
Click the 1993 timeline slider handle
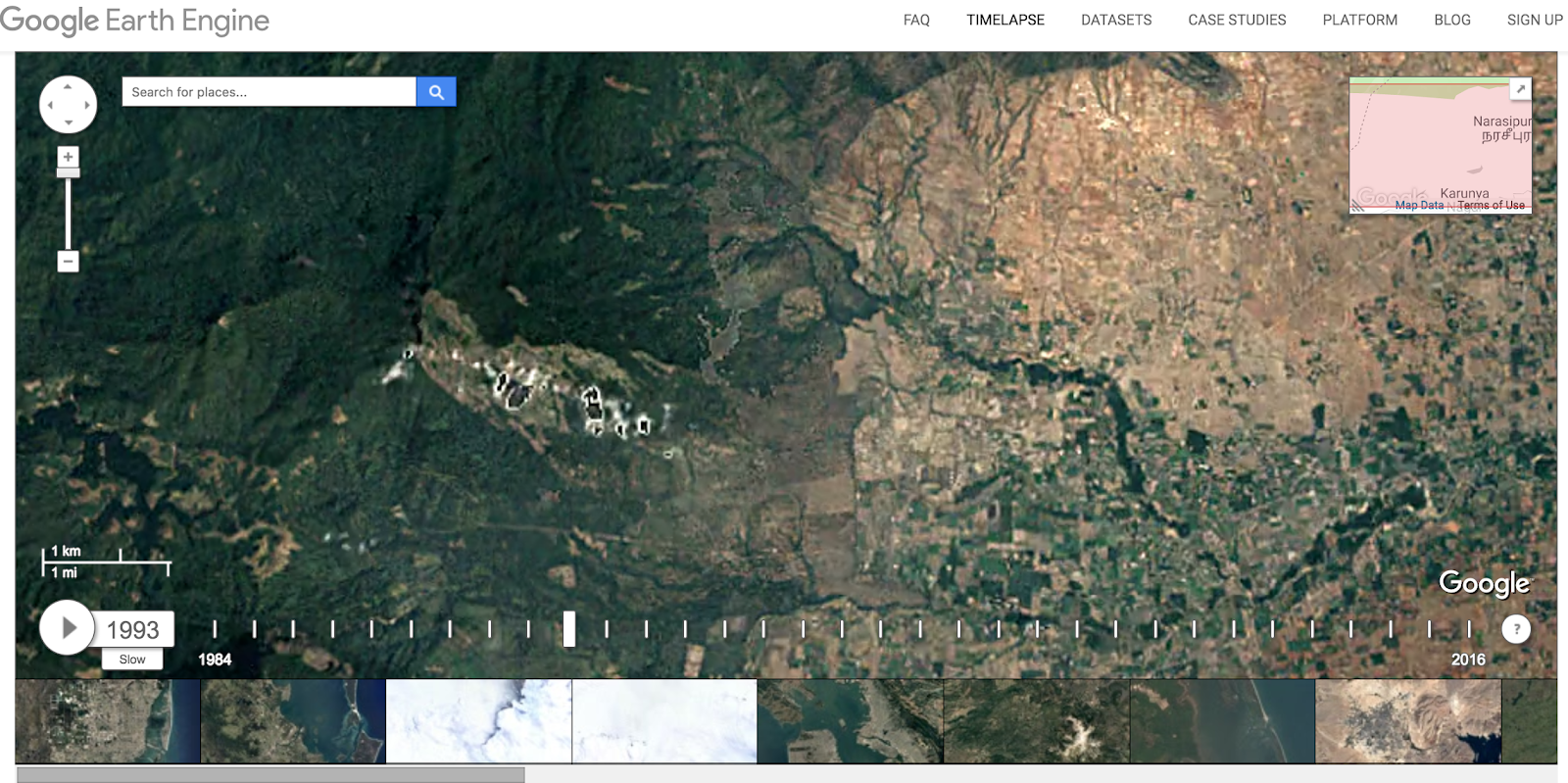(x=568, y=629)
